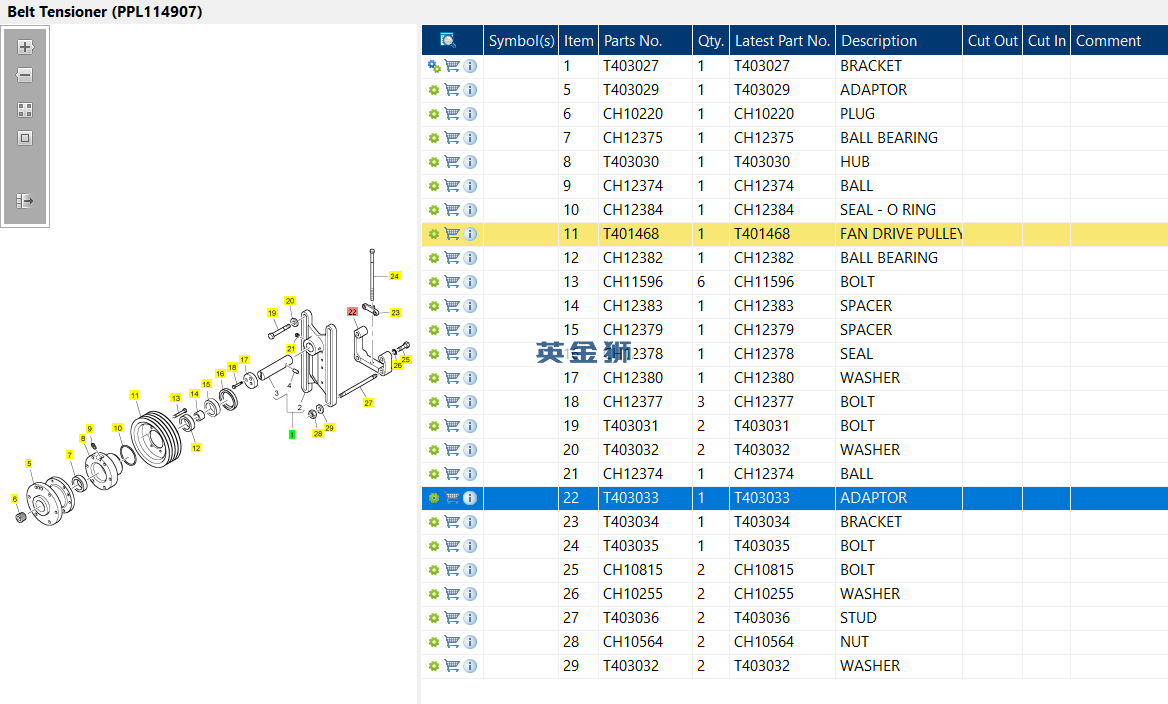The height and width of the screenshot is (704, 1168).
Task: Open info for item 28 NUT
Action: coord(470,641)
